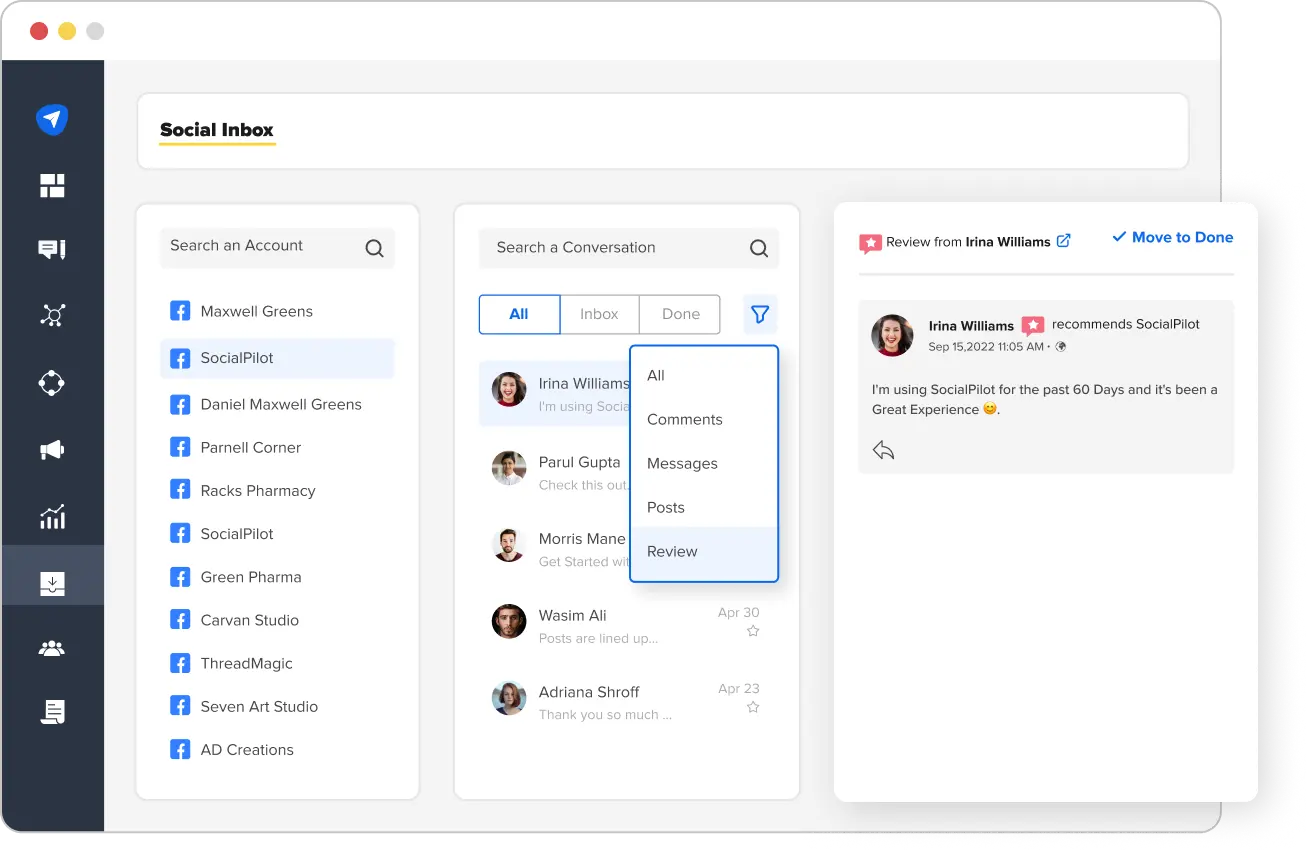The height and width of the screenshot is (851, 1307).
Task: Open the dashboard grid icon in sidebar
Action: [x=52, y=185]
